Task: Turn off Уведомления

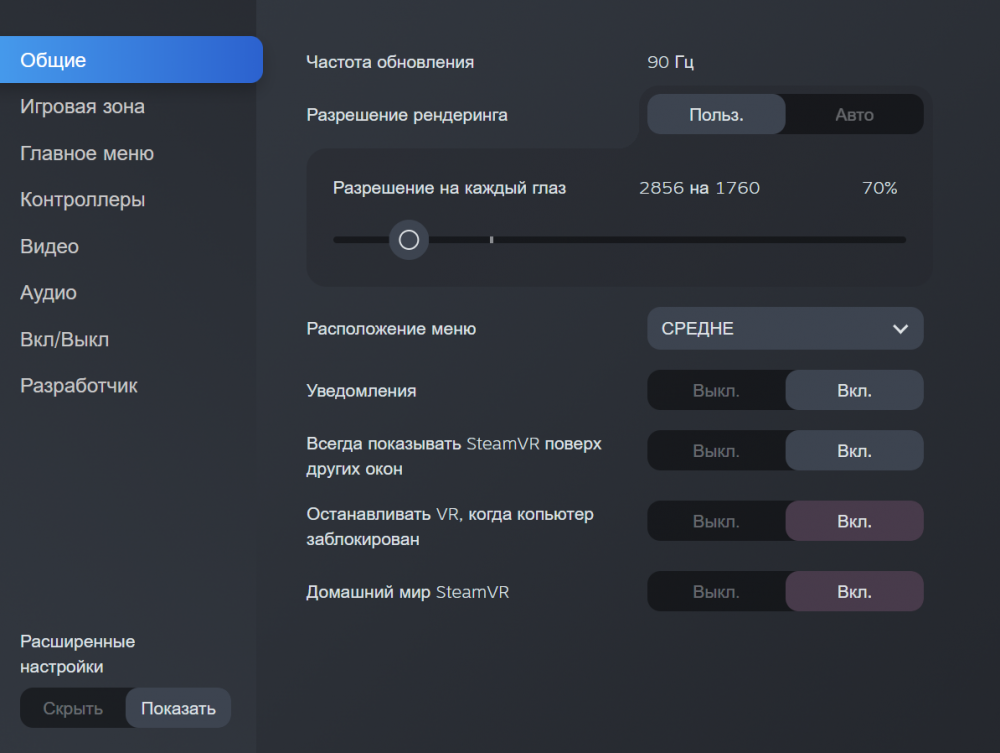Action: [x=716, y=391]
